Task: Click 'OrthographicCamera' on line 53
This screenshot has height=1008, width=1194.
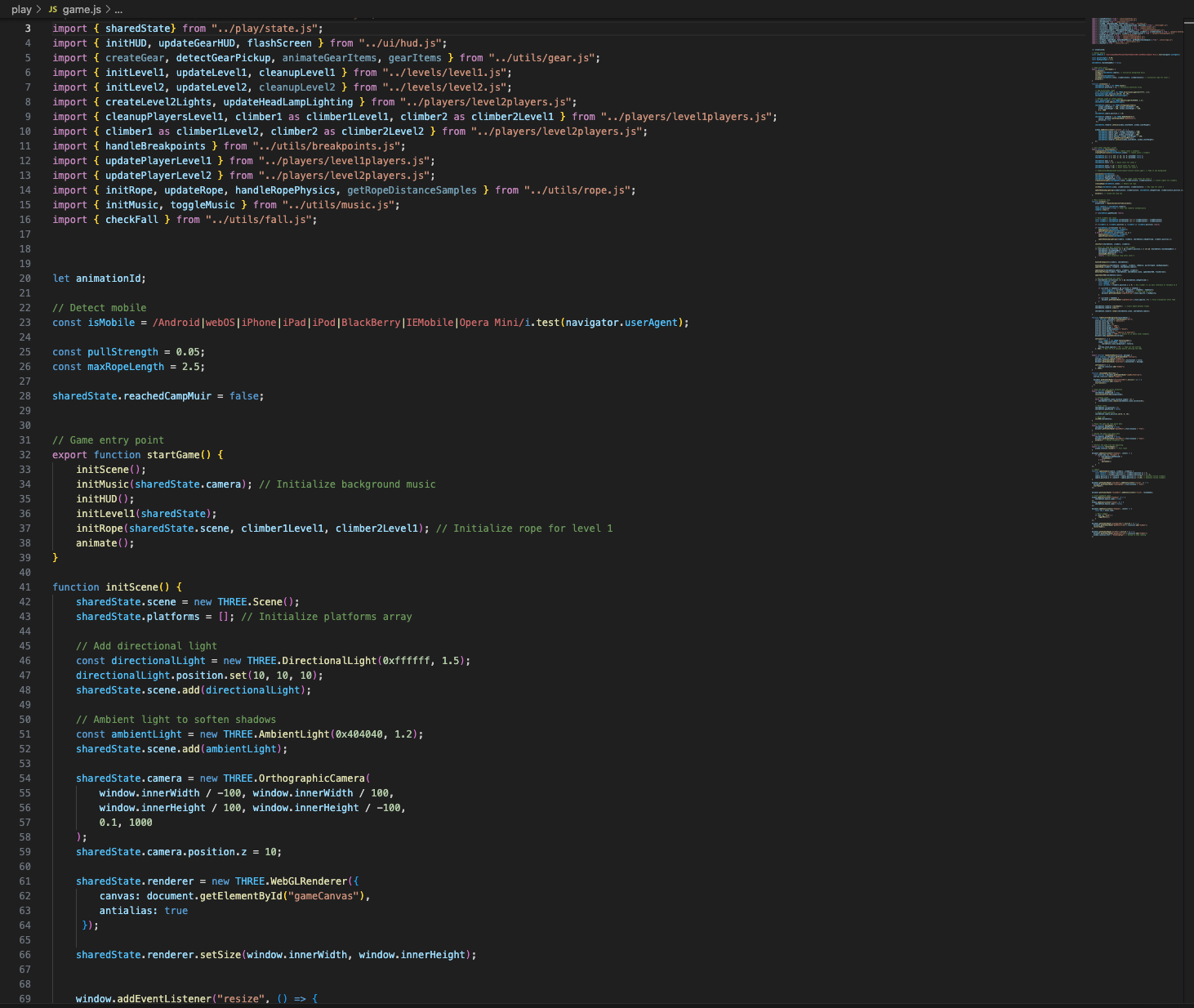Action: pyautogui.click(x=312, y=778)
